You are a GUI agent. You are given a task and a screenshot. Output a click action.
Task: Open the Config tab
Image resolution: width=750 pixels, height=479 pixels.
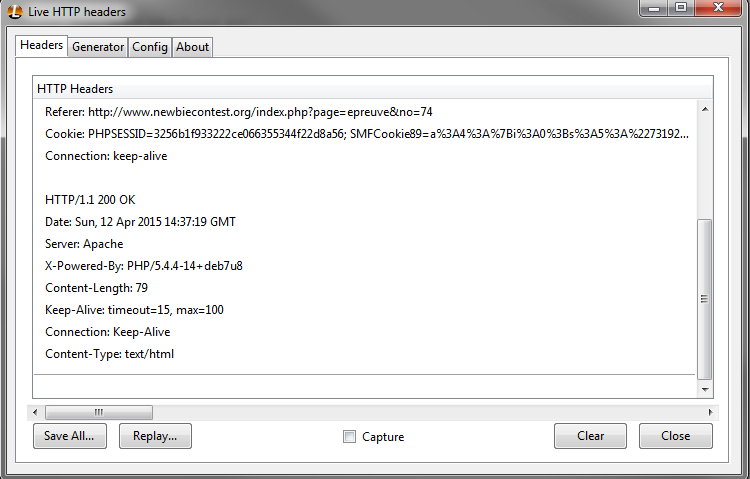(x=150, y=47)
